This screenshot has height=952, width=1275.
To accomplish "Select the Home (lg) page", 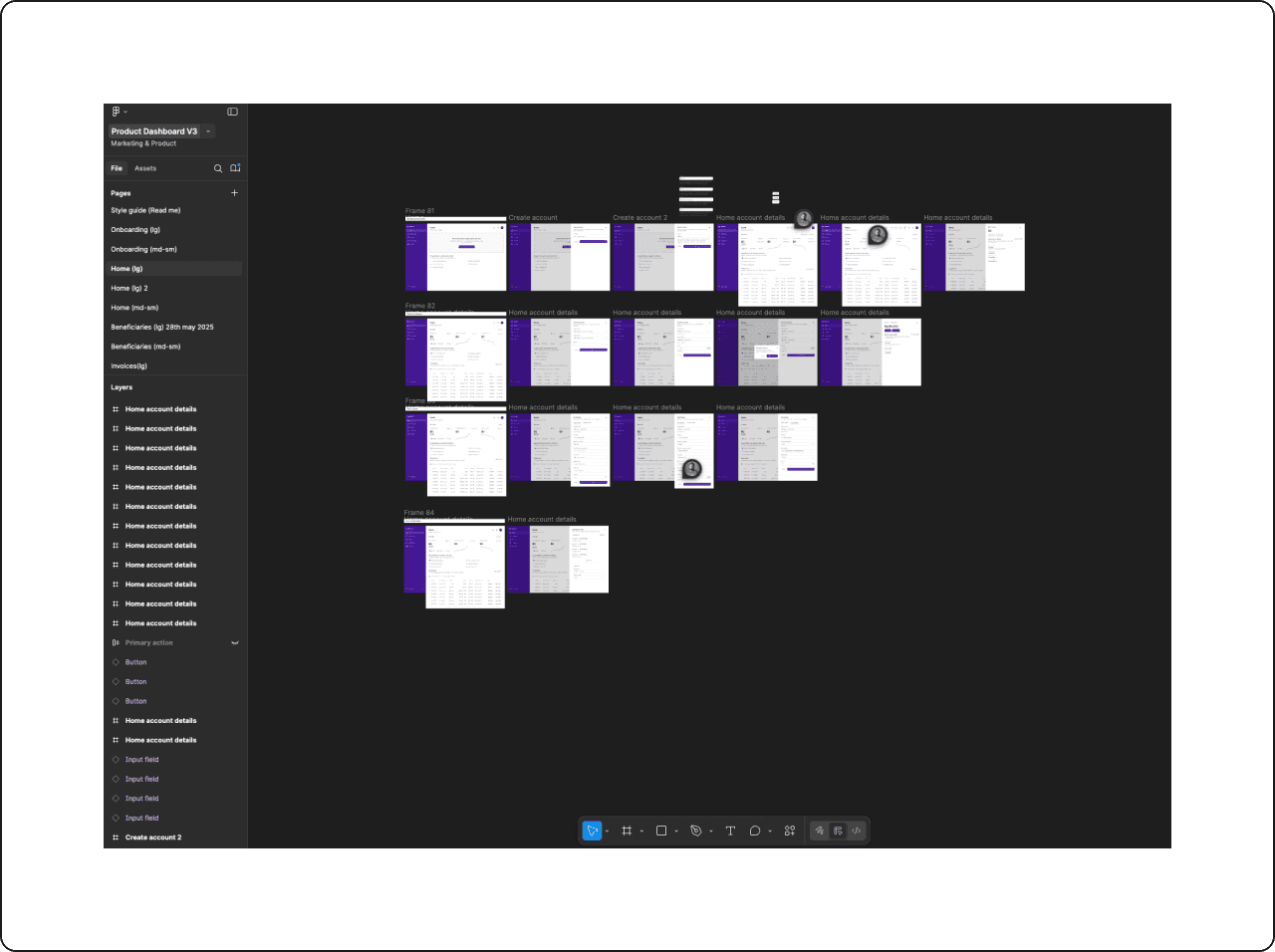I will [x=174, y=269].
